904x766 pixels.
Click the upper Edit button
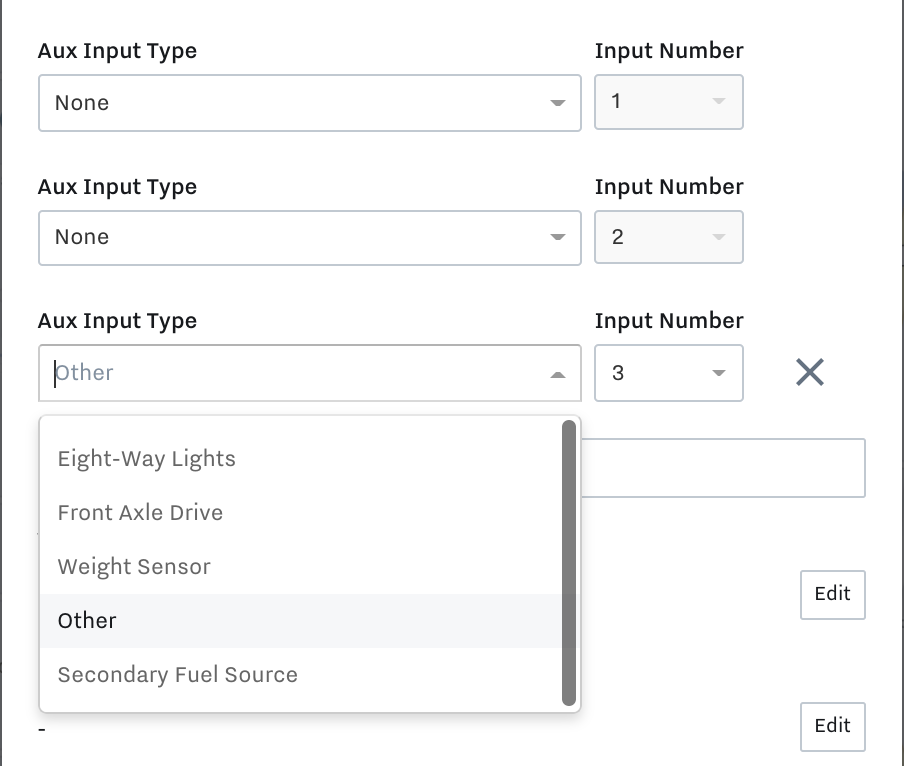click(833, 595)
